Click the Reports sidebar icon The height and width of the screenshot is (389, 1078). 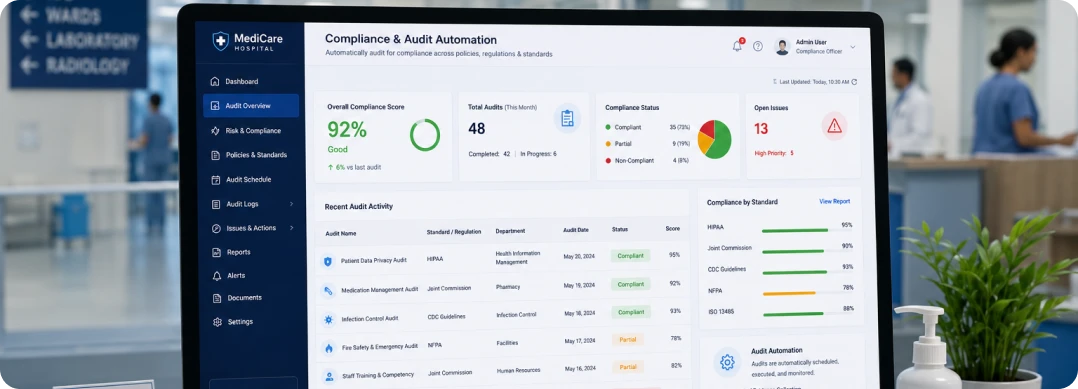(216, 252)
